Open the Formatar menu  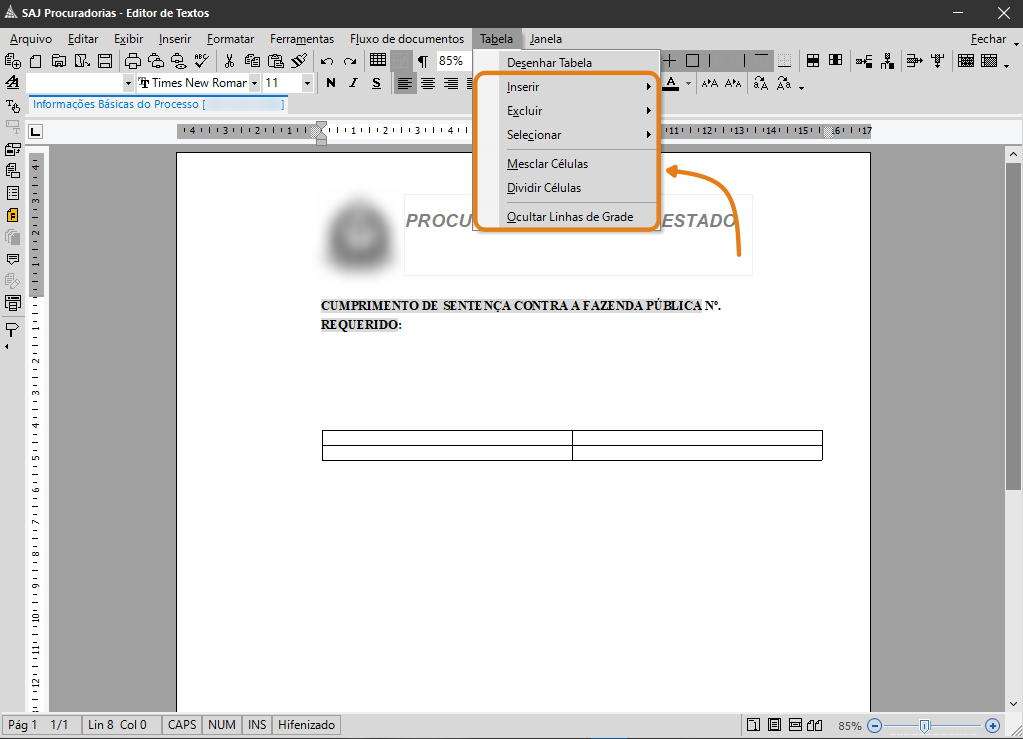[230, 39]
